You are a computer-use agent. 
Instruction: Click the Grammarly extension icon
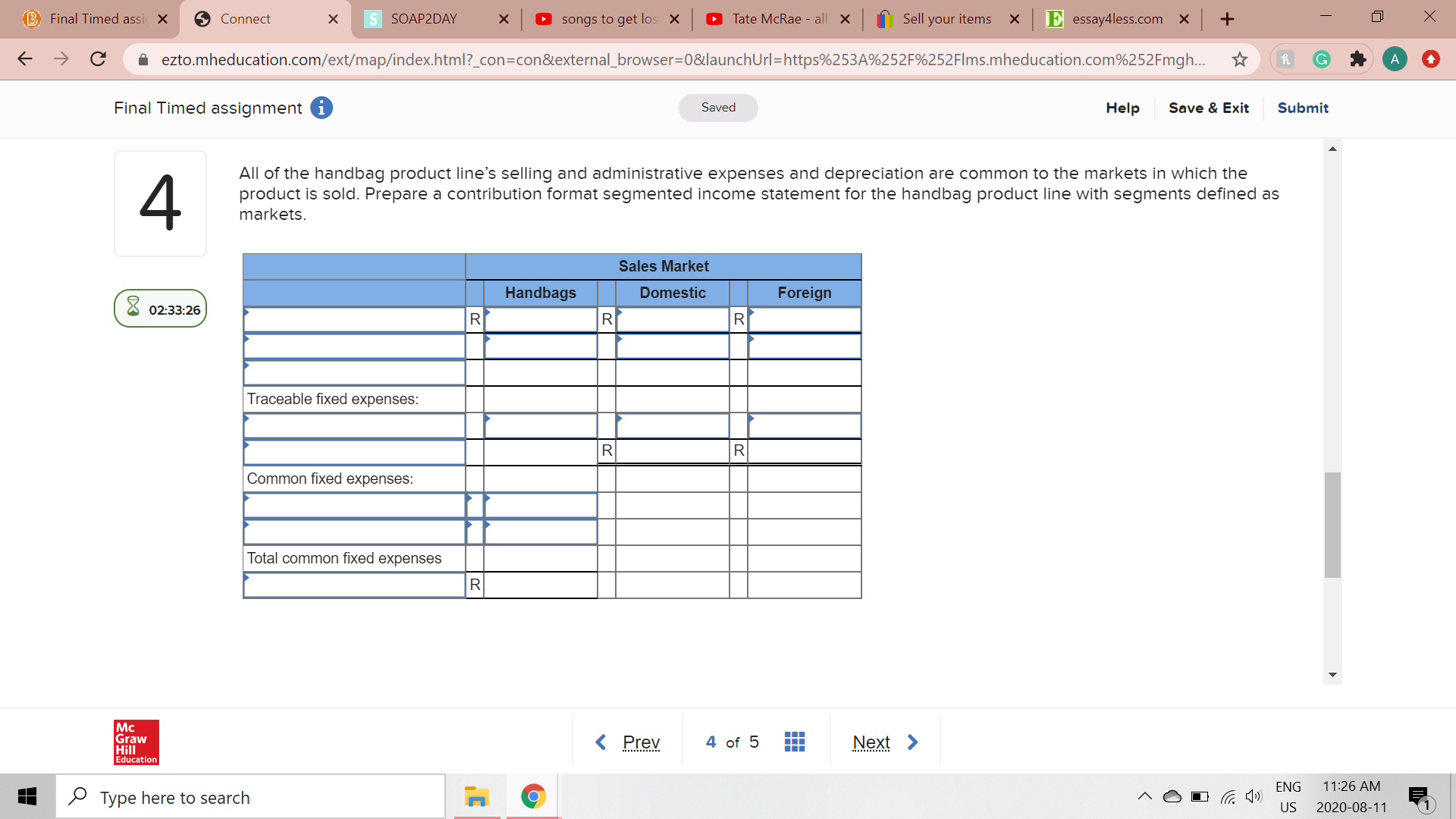click(x=1321, y=59)
